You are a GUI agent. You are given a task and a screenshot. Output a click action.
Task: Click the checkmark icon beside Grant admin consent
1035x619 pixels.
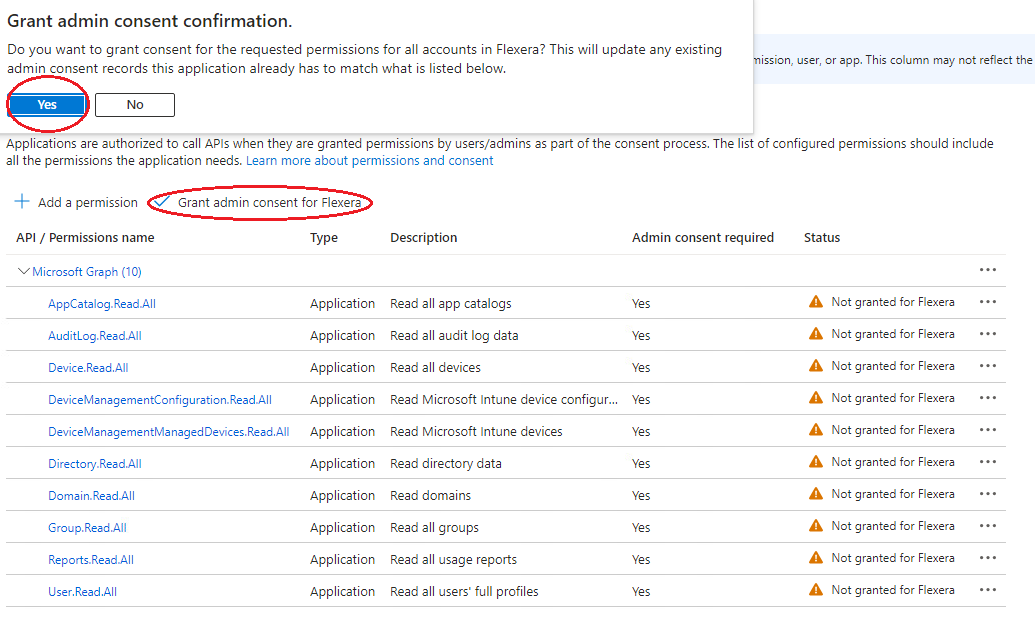click(162, 201)
